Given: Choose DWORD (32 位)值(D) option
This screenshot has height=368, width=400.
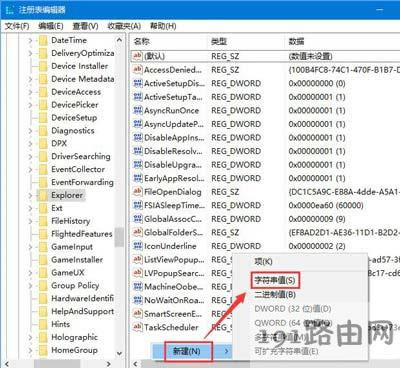Looking at the screenshot, I should tap(293, 309).
